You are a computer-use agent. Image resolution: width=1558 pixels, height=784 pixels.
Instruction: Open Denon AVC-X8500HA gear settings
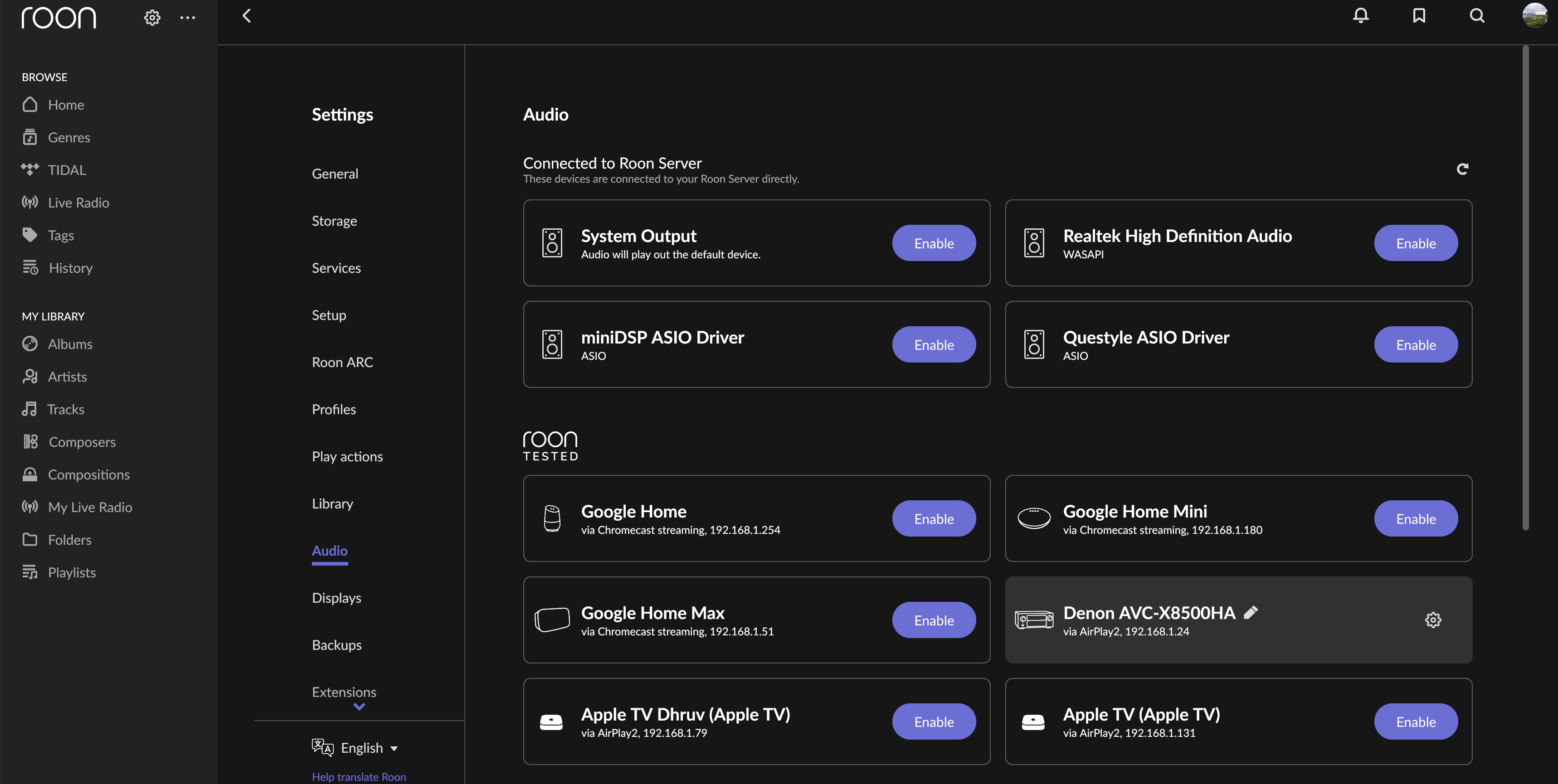click(x=1433, y=619)
